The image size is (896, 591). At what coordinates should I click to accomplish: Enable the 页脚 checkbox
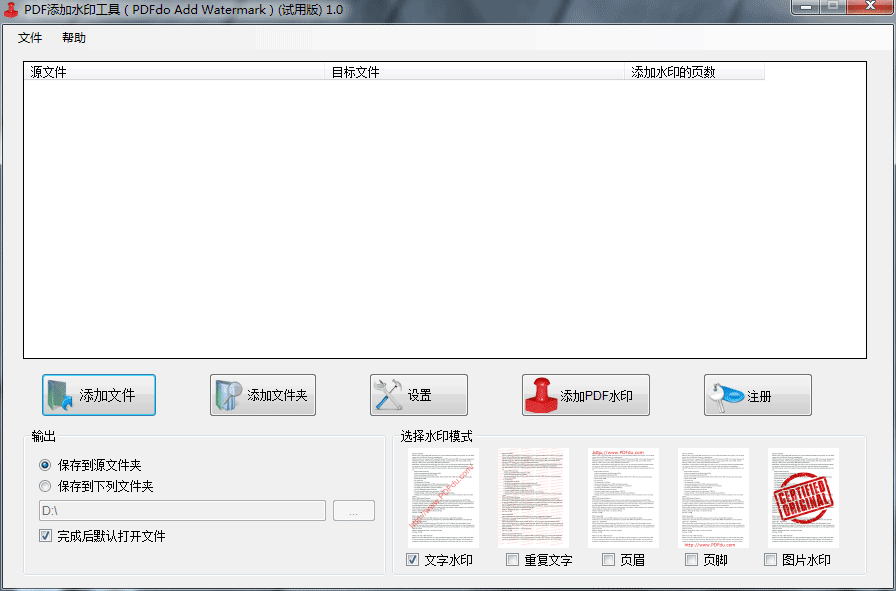click(691, 560)
